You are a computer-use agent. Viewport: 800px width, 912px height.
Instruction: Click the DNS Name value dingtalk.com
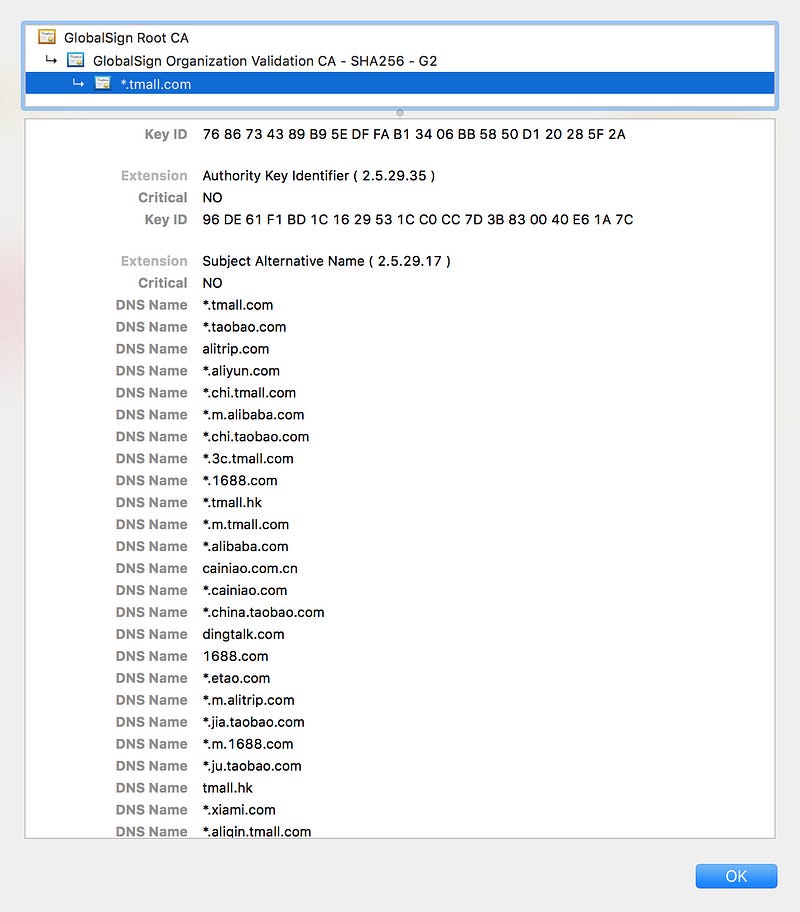pyautogui.click(x=243, y=635)
